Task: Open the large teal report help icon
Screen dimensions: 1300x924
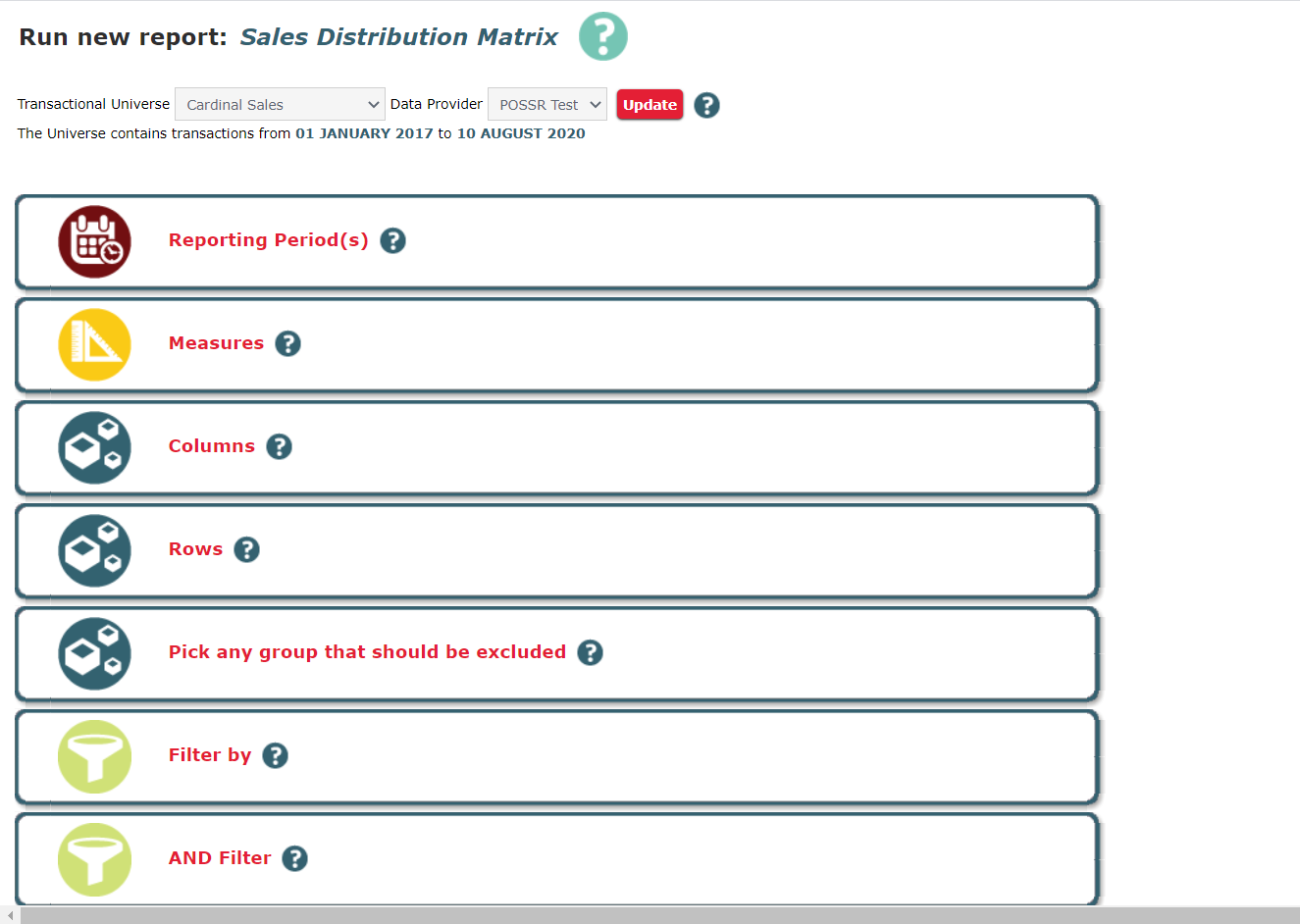Action: [602, 36]
